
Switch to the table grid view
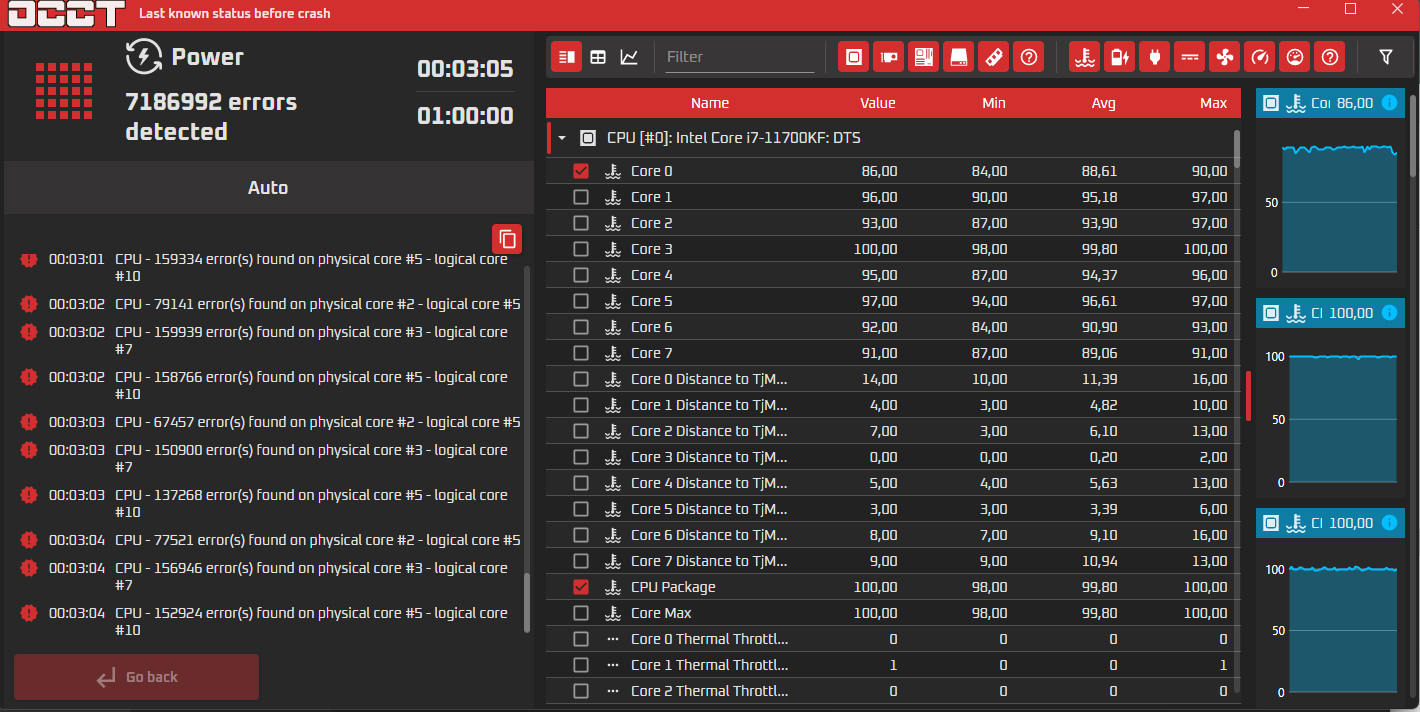point(598,57)
